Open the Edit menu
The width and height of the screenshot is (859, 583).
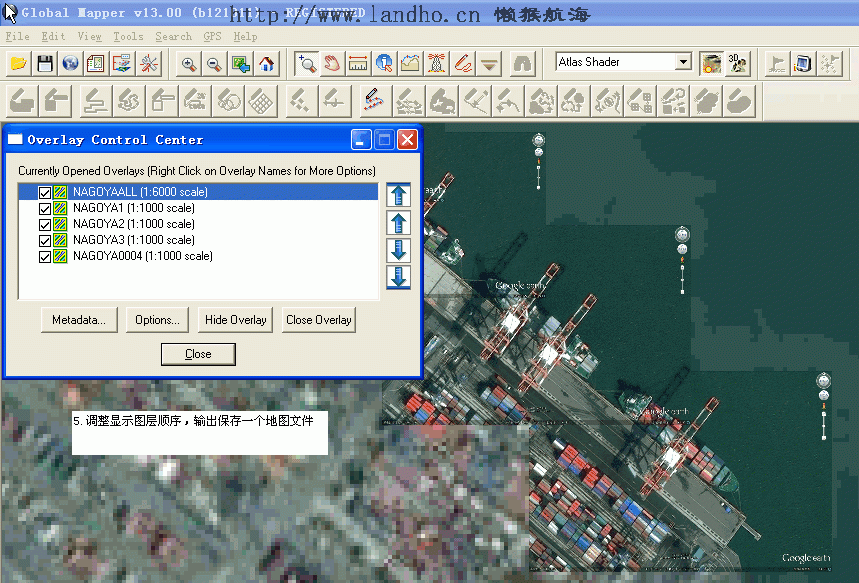click(53, 37)
